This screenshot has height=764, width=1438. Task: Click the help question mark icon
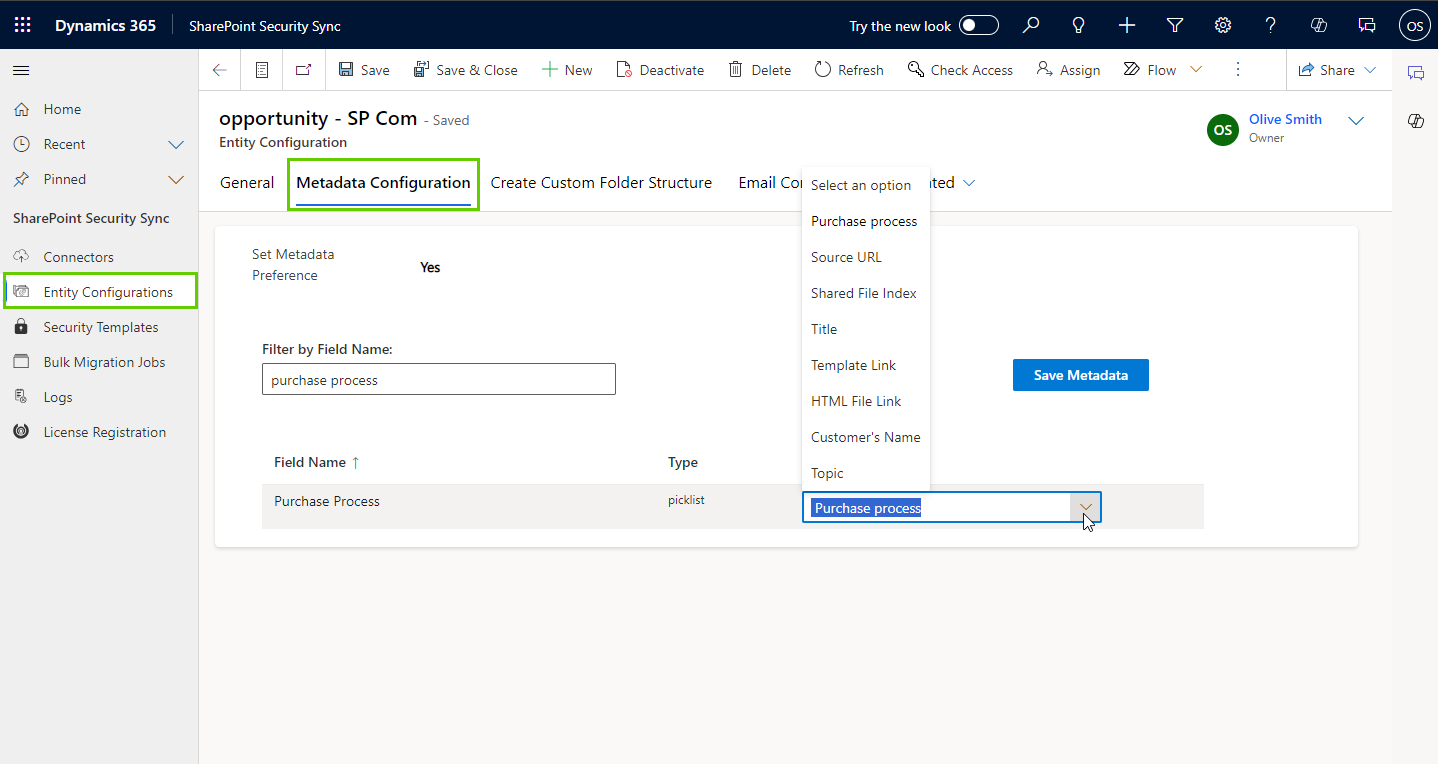(1271, 25)
